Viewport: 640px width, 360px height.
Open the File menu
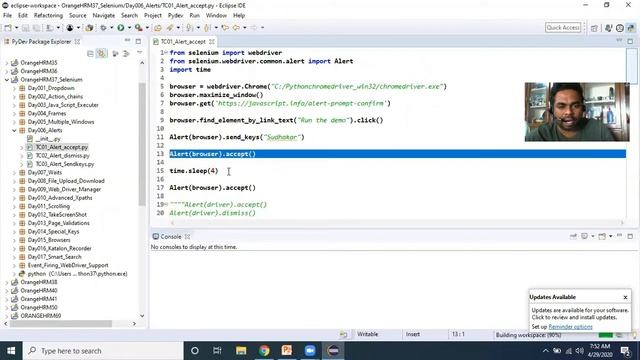(x=7, y=16)
